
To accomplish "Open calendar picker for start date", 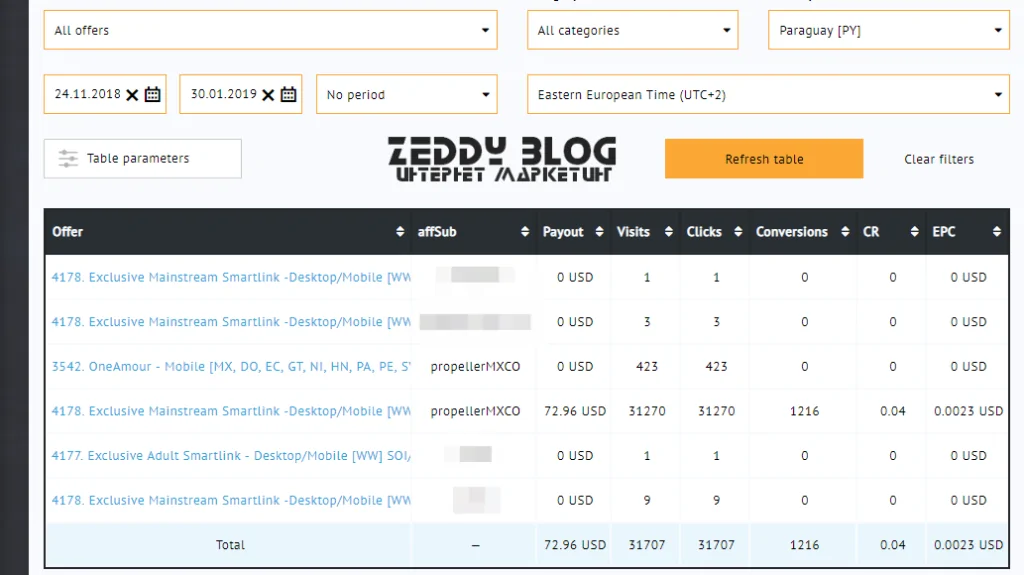I will [x=153, y=95].
